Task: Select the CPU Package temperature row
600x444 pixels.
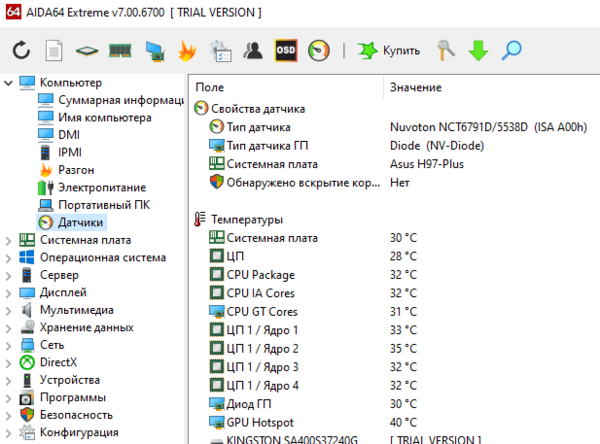Action: pos(260,274)
